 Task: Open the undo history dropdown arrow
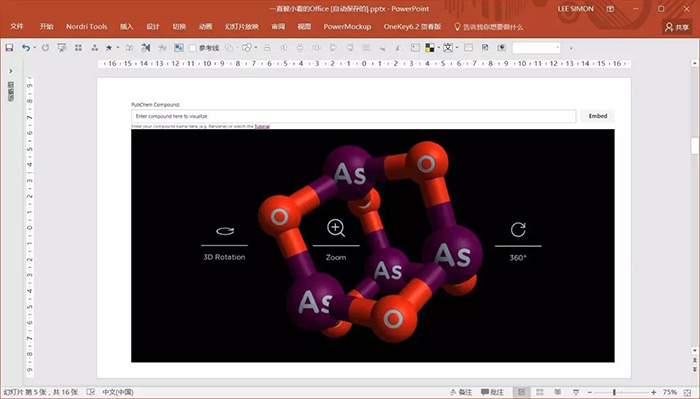pyautogui.click(x=34, y=48)
